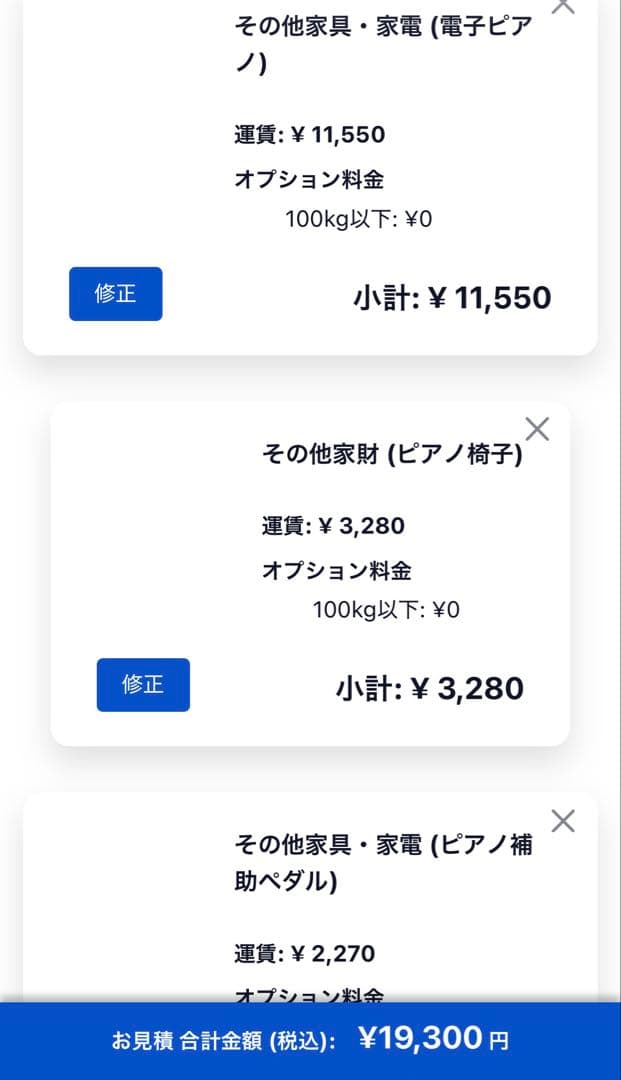Tap the お見積 合計金額 (税込) label

coord(223,1041)
